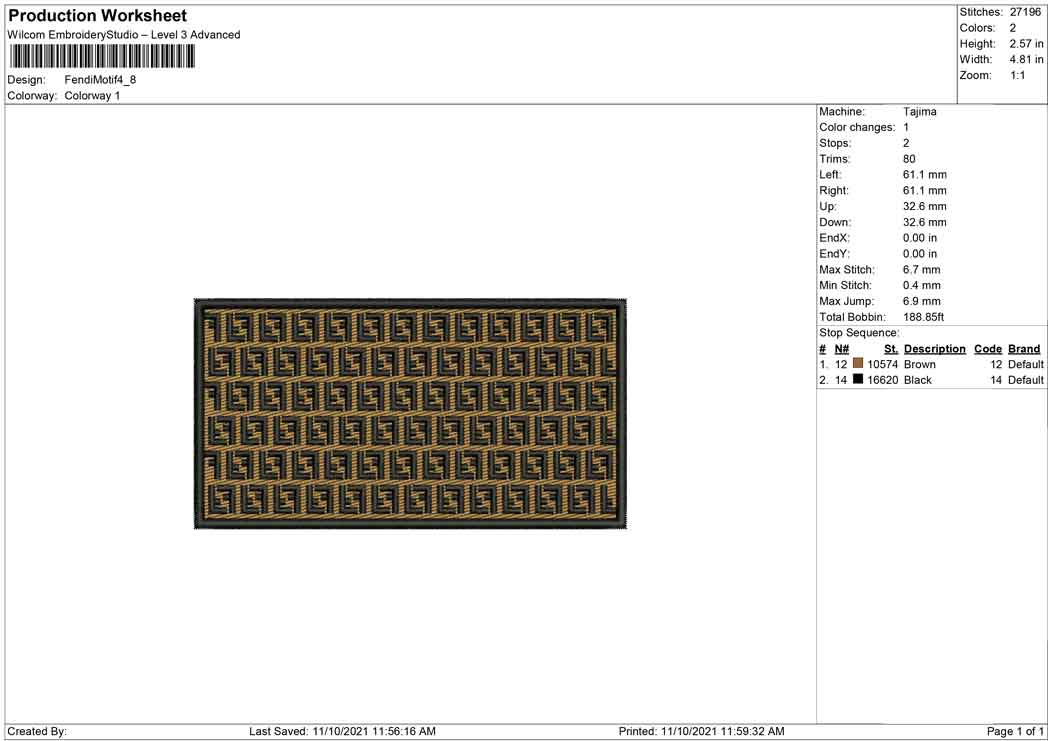Click the 'Colors:' value 2
The width and height of the screenshot is (1052, 741).
1012,28
